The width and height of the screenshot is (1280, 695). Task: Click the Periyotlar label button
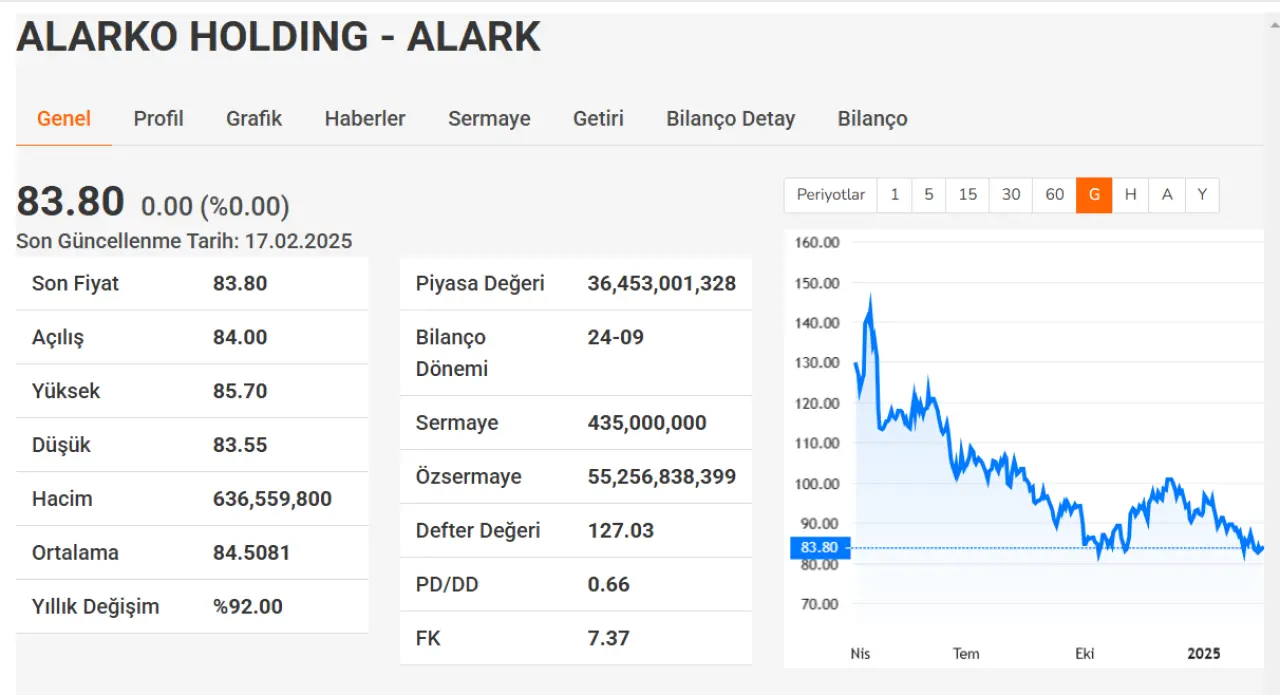(x=831, y=195)
